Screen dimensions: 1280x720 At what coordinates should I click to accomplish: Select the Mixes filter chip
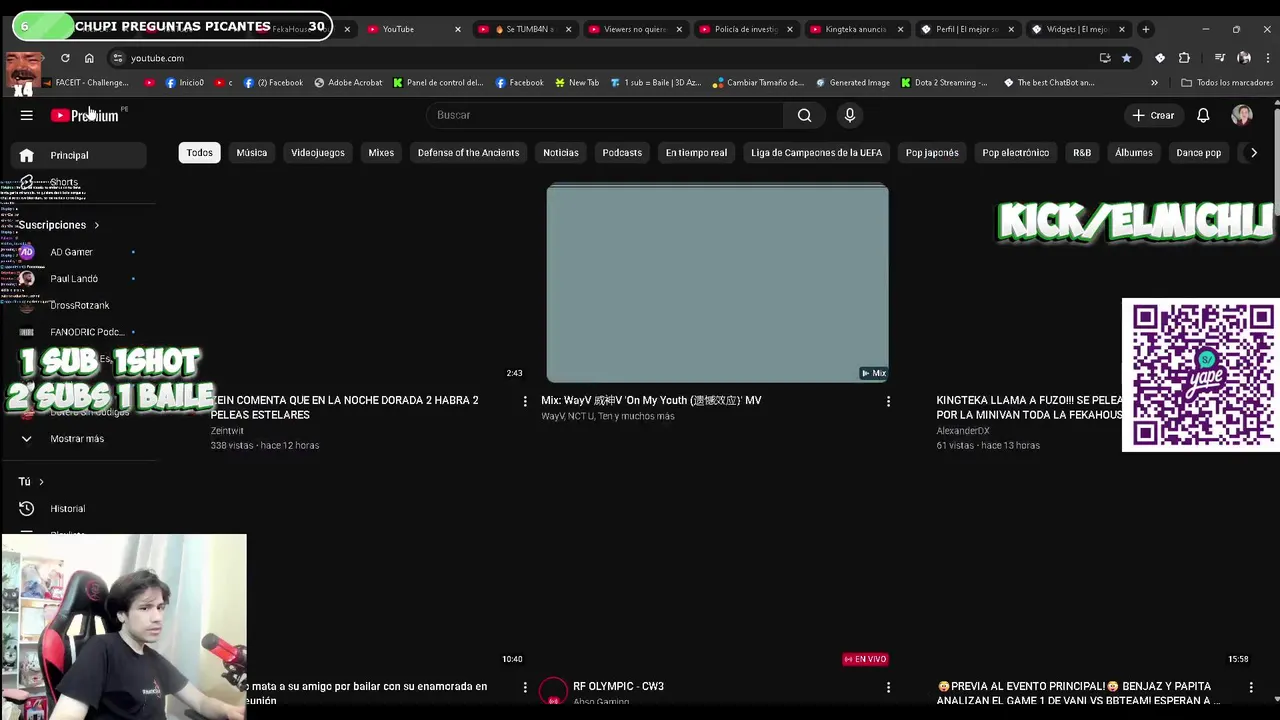(381, 153)
